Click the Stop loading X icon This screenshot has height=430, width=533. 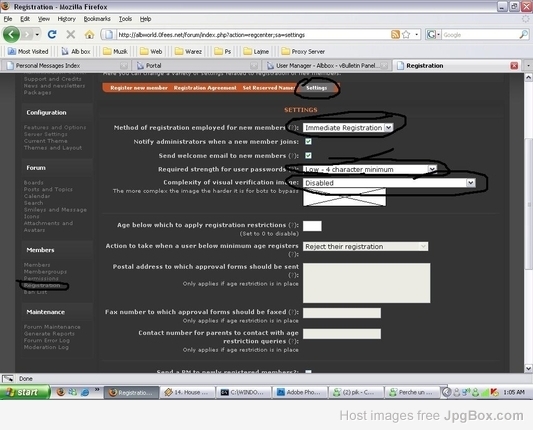(70, 34)
